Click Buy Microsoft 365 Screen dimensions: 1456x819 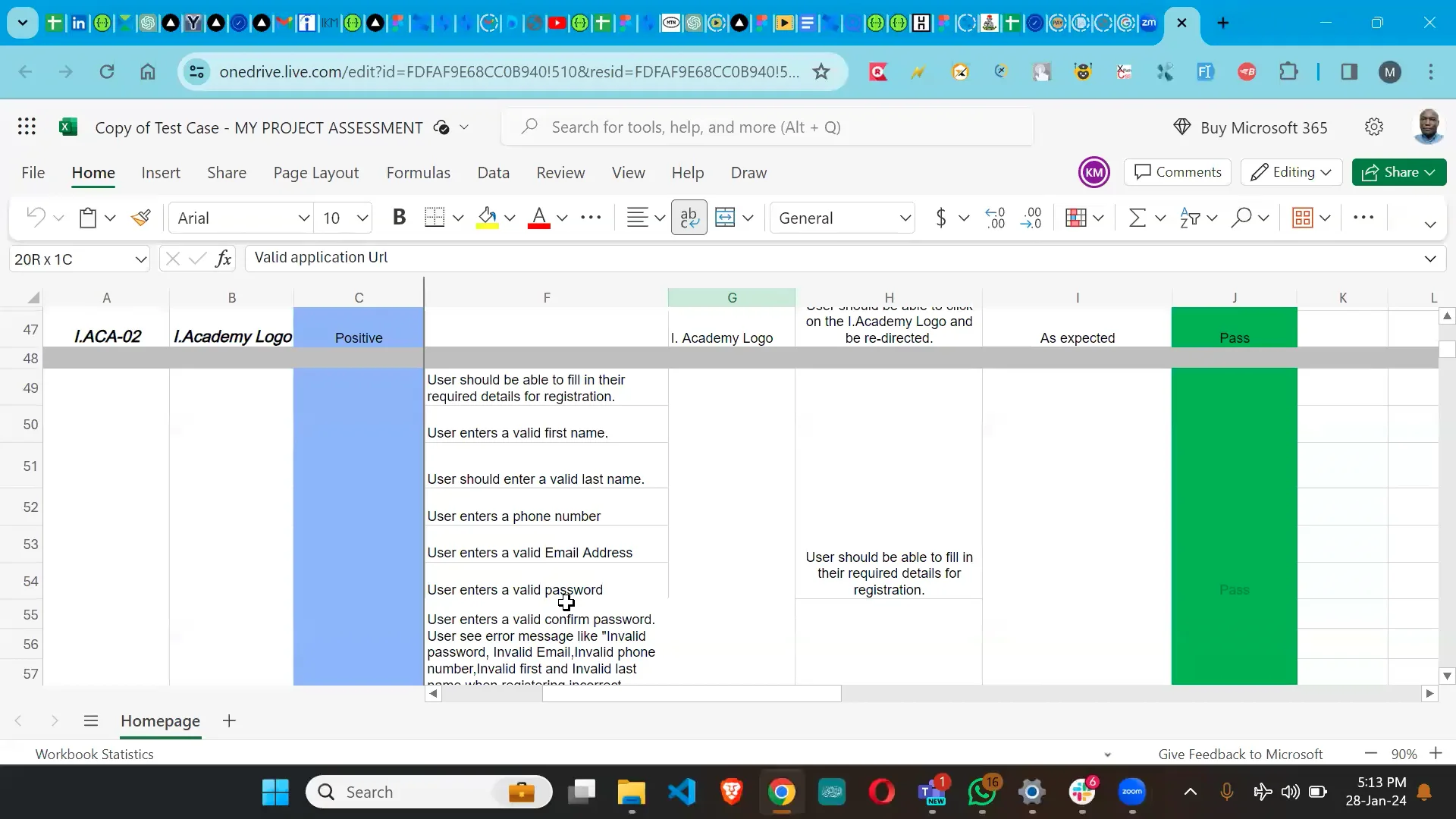coord(1250,127)
